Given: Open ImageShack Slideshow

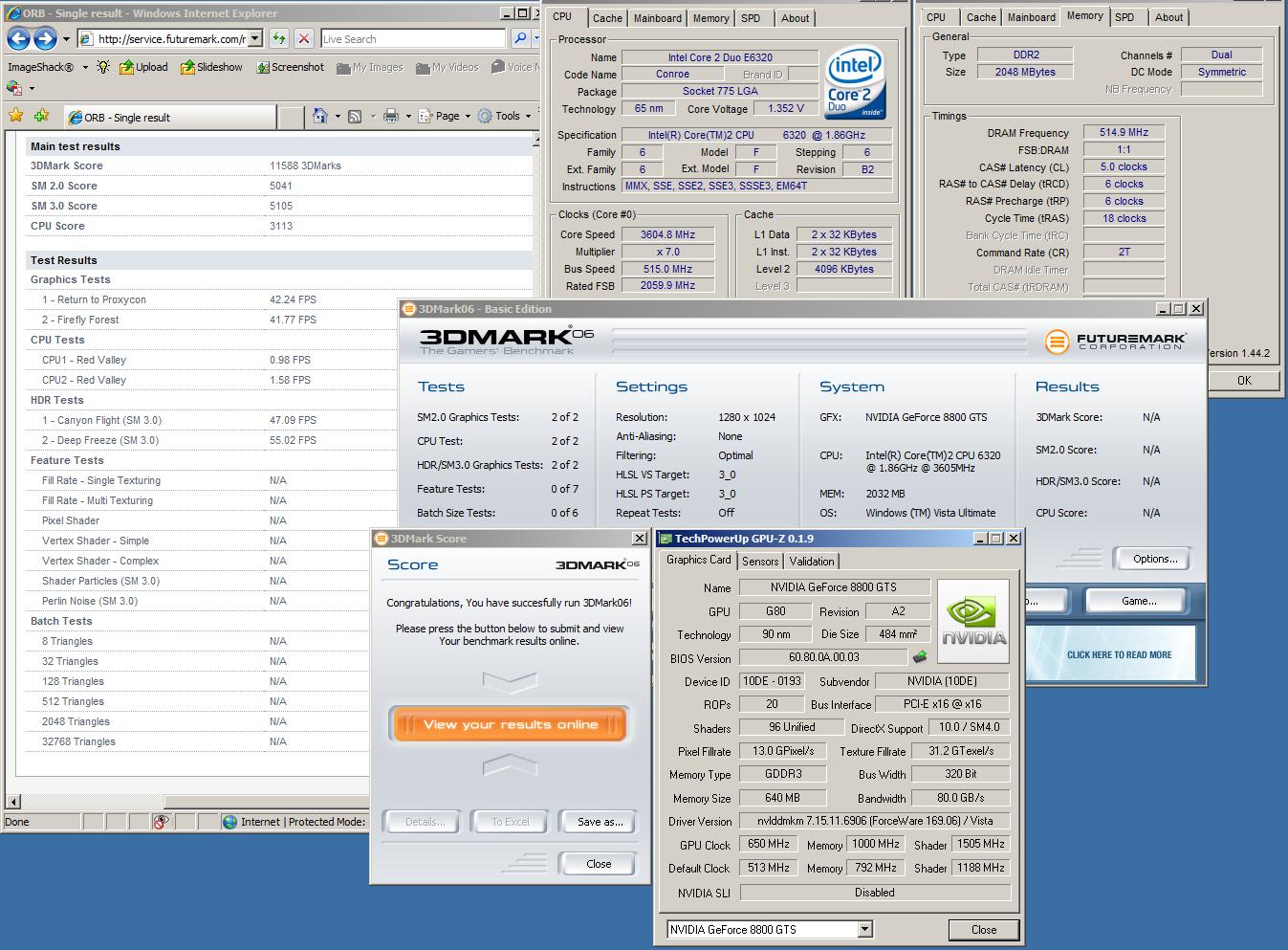Looking at the screenshot, I should pyautogui.click(x=211, y=67).
